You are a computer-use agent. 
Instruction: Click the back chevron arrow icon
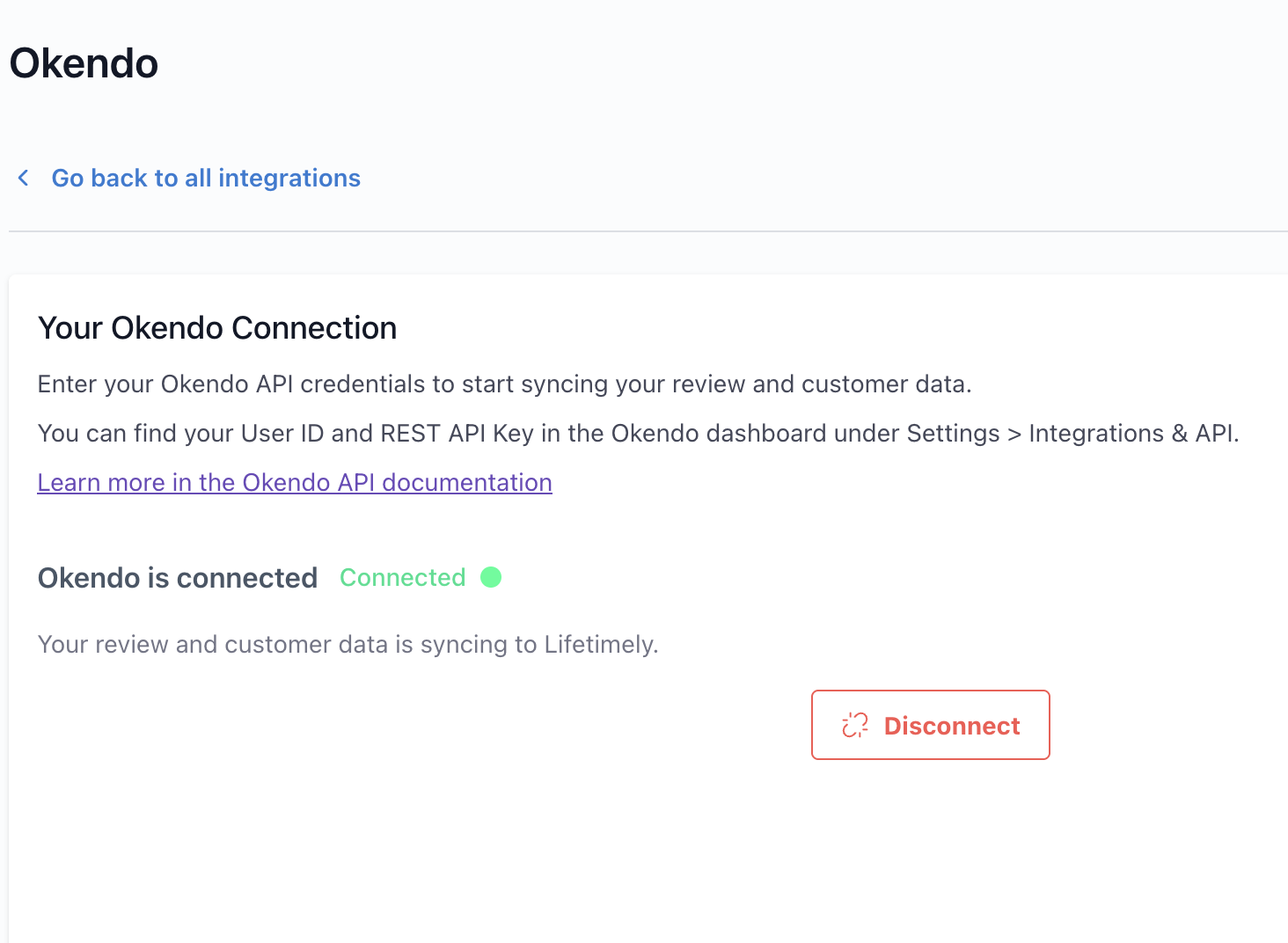pos(24,179)
